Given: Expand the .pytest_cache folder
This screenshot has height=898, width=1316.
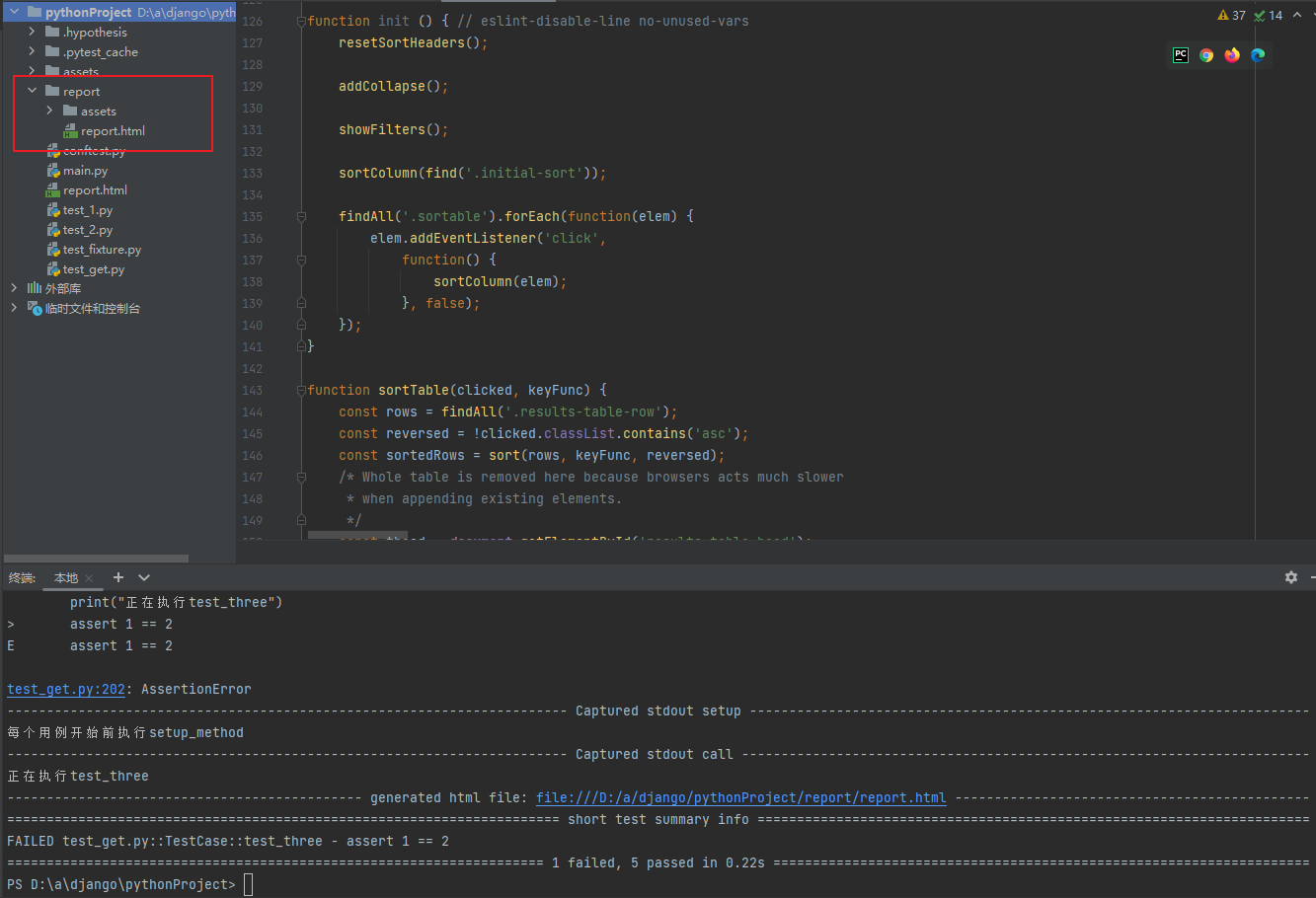Looking at the screenshot, I should pos(32,51).
